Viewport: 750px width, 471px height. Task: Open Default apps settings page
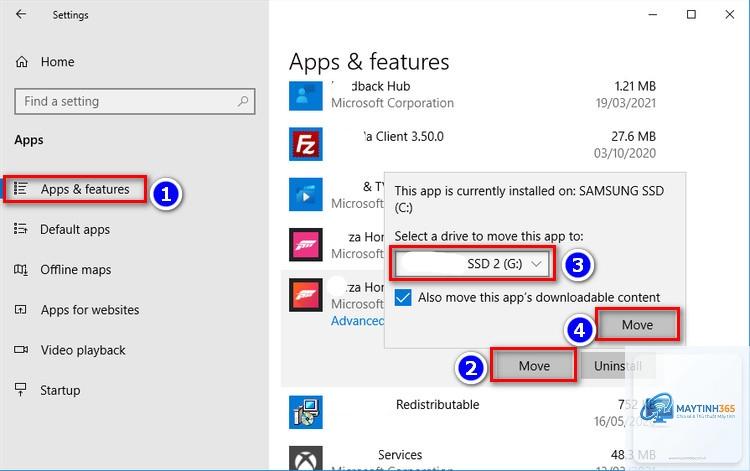tap(75, 230)
